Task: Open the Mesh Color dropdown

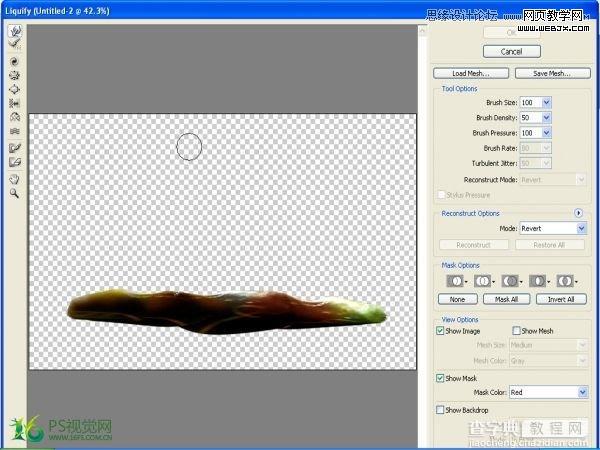Action: tap(548, 360)
